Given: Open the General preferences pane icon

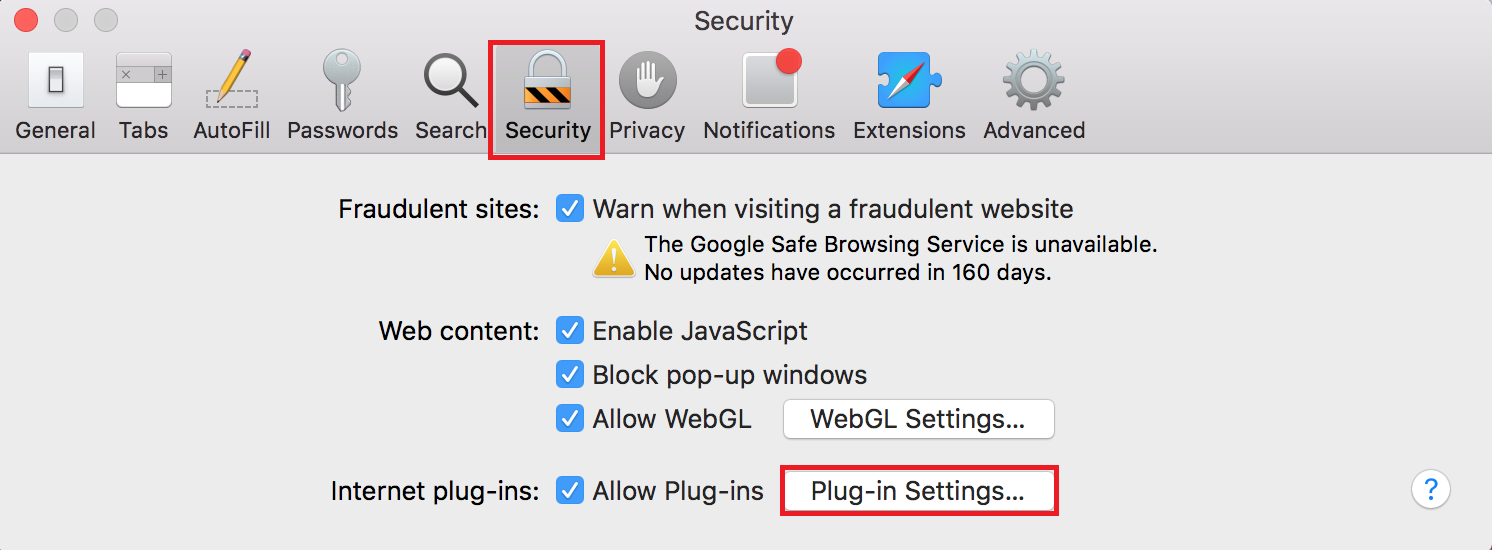Looking at the screenshot, I should tap(56, 80).
